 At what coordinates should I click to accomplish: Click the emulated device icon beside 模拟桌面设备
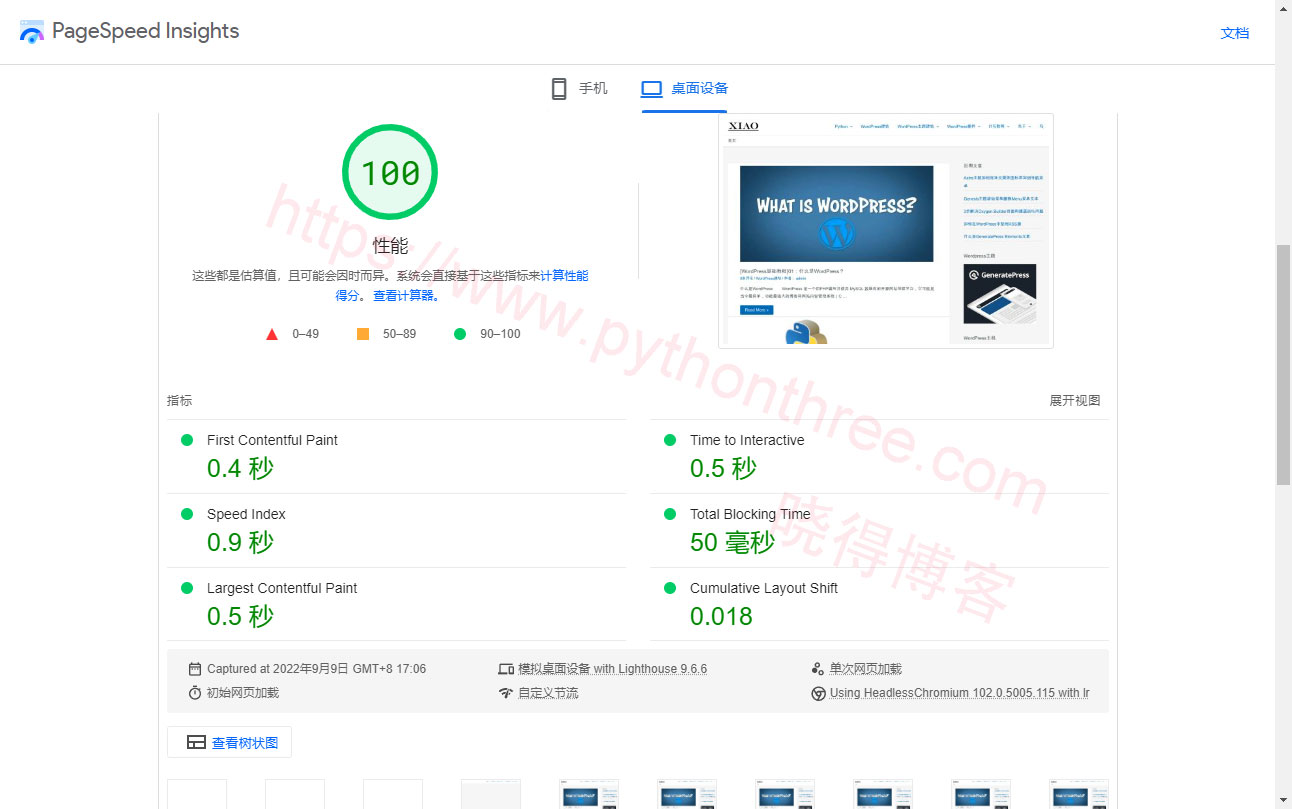coord(506,669)
